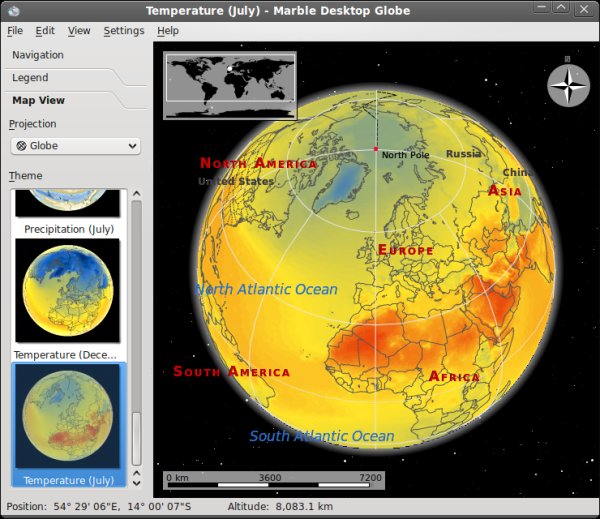Switch to the Legend tab
600x519 pixels.
click(x=30, y=78)
